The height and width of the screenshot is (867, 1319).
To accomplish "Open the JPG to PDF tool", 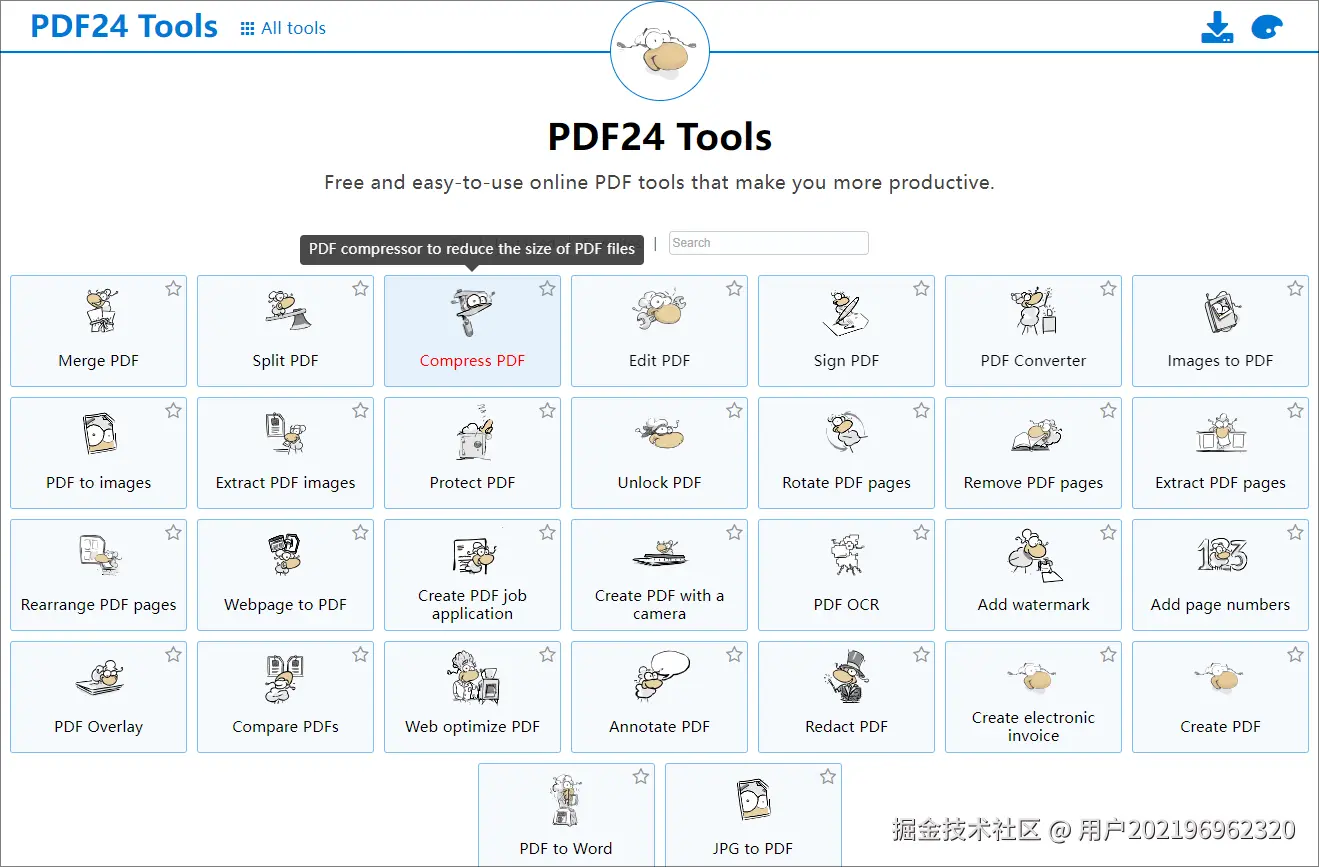I will click(x=753, y=815).
